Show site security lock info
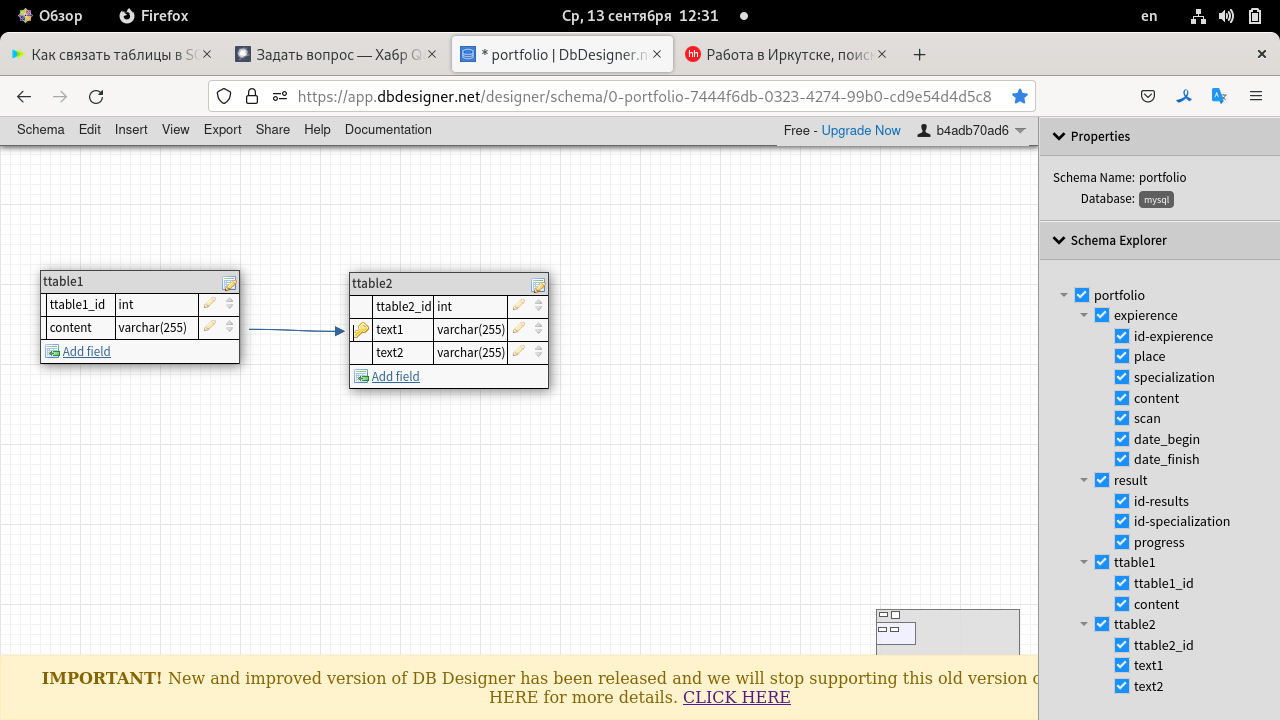1280x720 pixels. (x=252, y=96)
